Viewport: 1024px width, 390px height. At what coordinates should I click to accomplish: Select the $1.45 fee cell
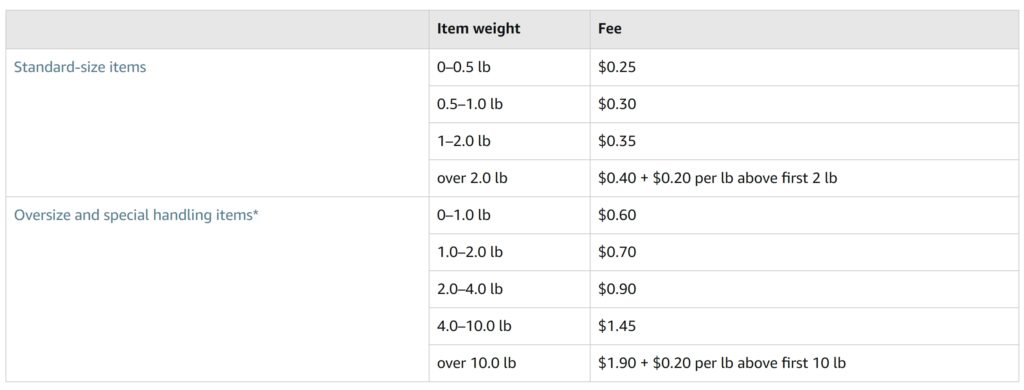pyautogui.click(x=804, y=326)
